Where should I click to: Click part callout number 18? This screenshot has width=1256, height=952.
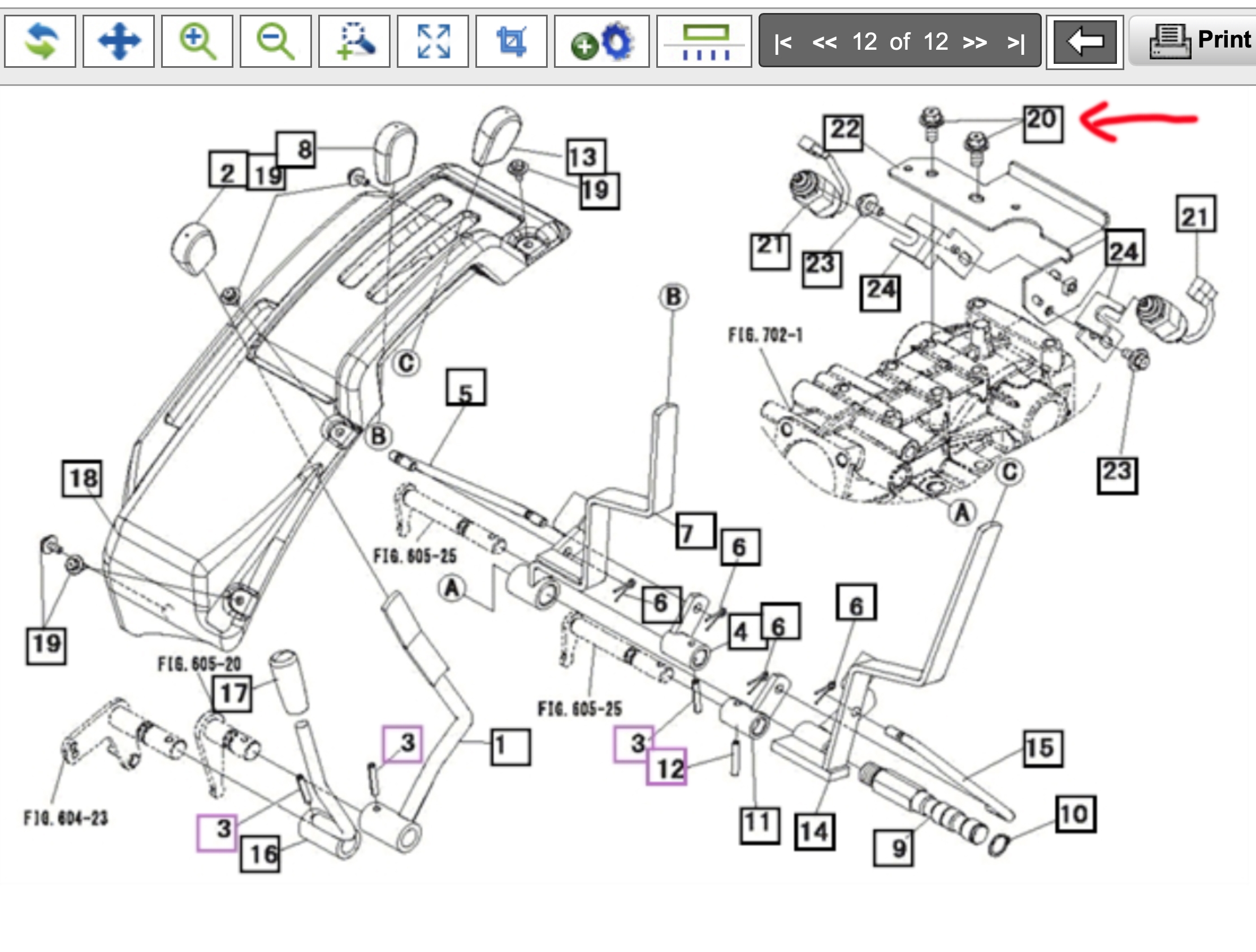coord(83,478)
